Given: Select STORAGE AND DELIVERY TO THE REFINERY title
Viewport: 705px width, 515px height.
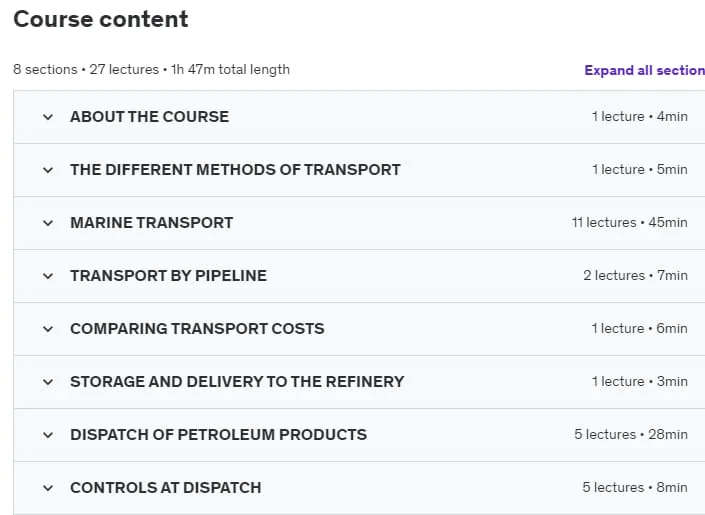Looking at the screenshot, I should [237, 382].
